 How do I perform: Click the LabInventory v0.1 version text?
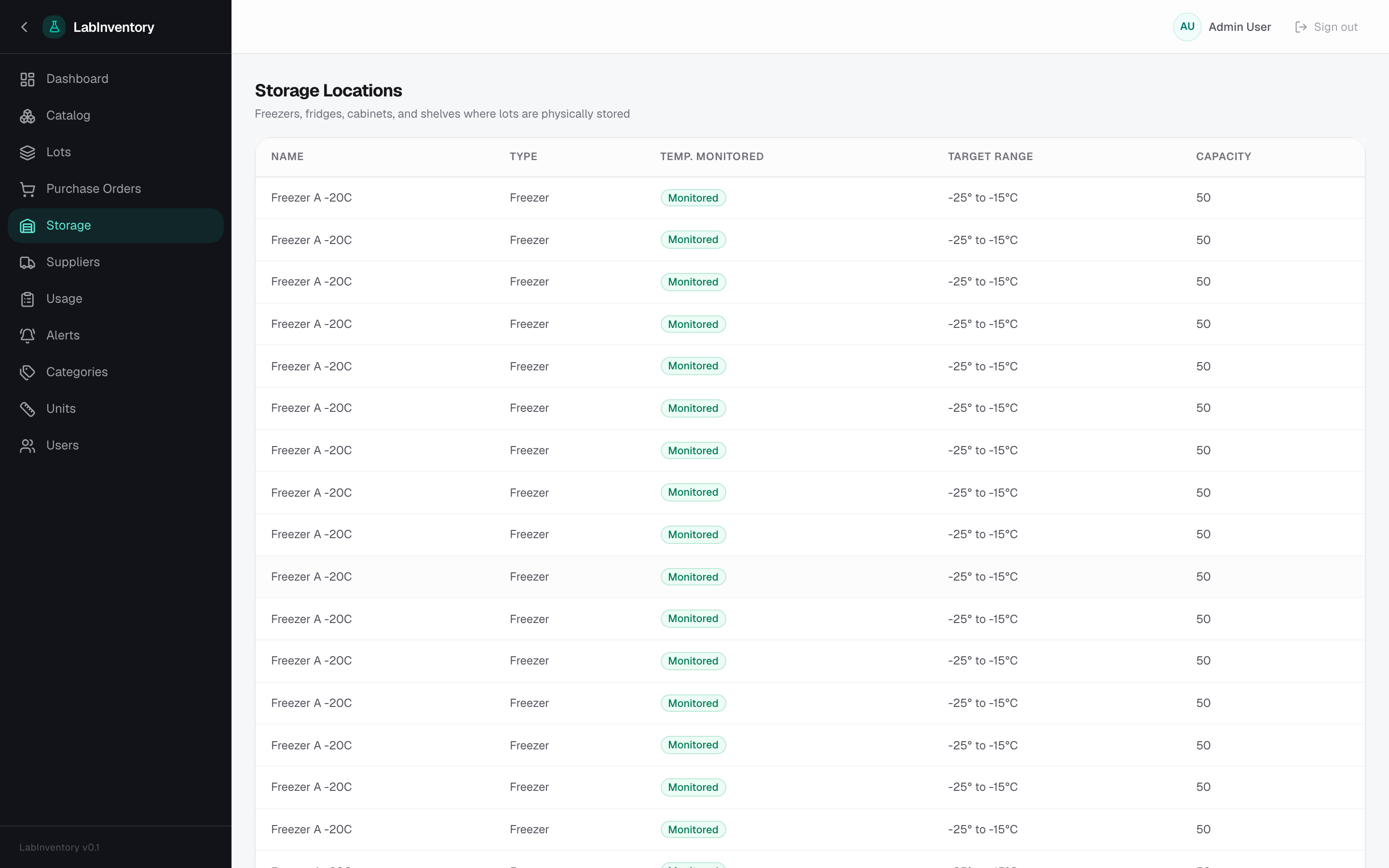[x=59, y=847]
